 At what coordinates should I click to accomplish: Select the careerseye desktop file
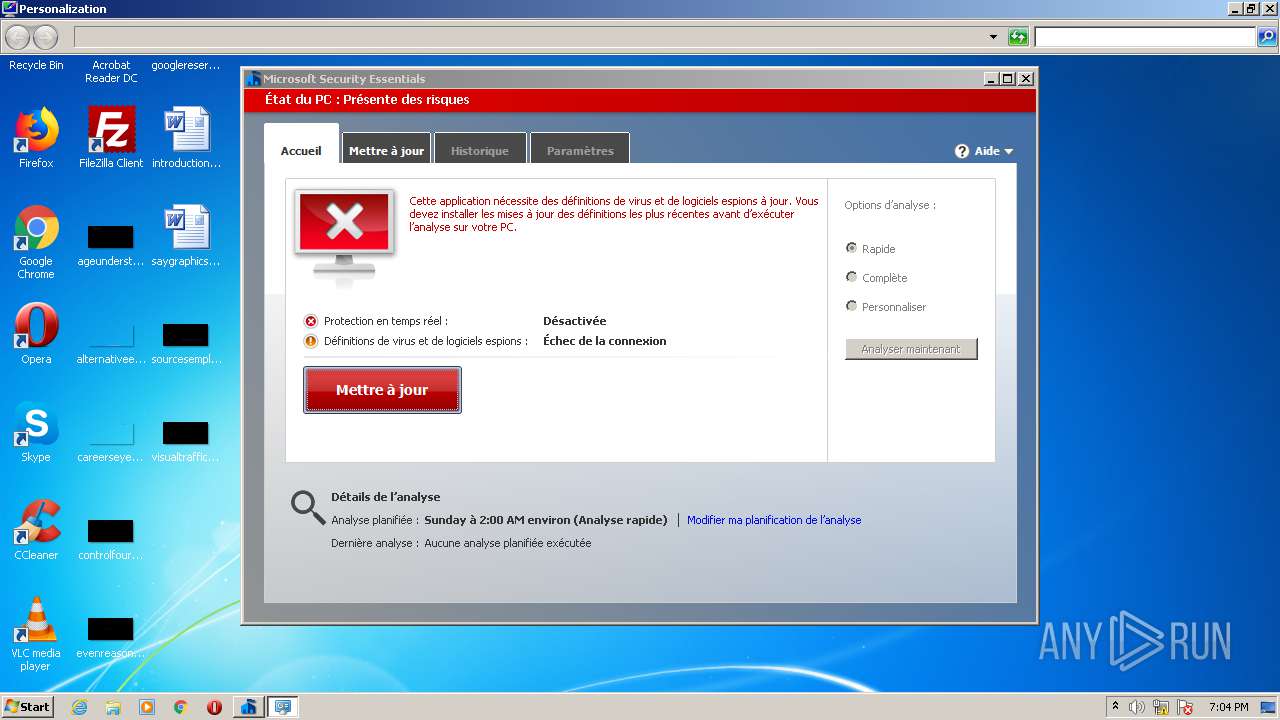(x=111, y=441)
